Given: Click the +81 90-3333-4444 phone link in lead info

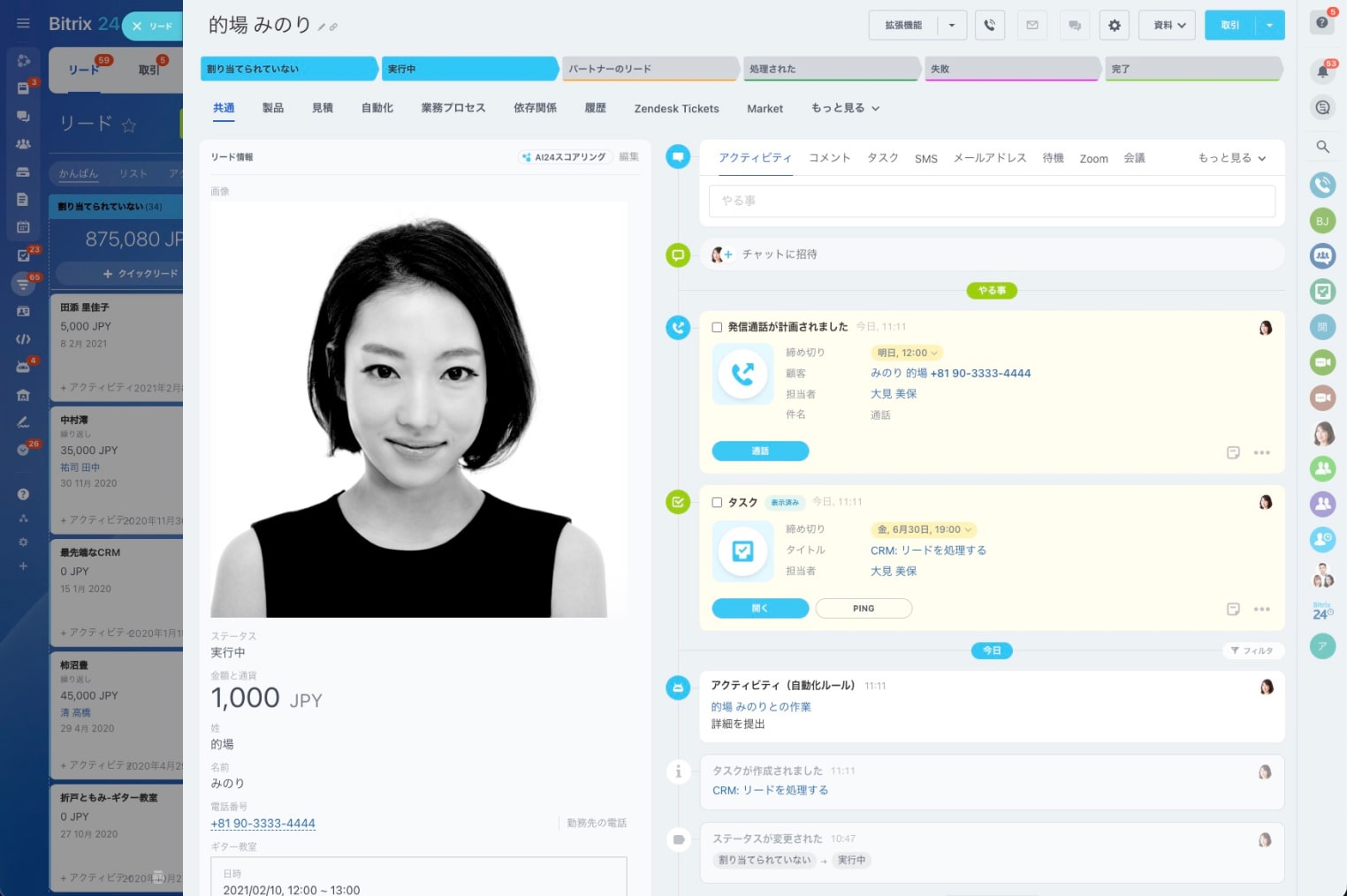Looking at the screenshot, I should tap(263, 824).
